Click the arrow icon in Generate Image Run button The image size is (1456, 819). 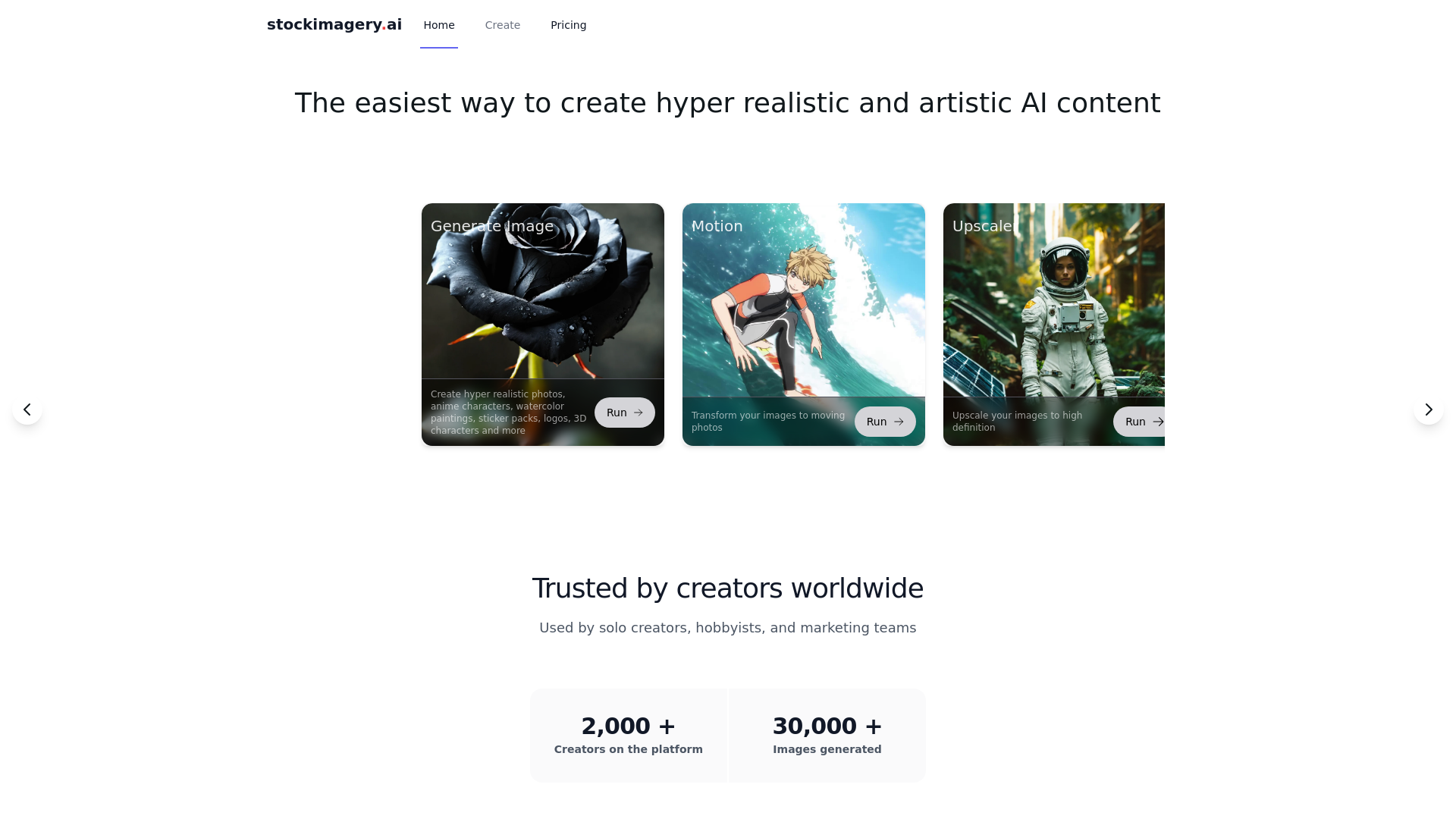(638, 413)
